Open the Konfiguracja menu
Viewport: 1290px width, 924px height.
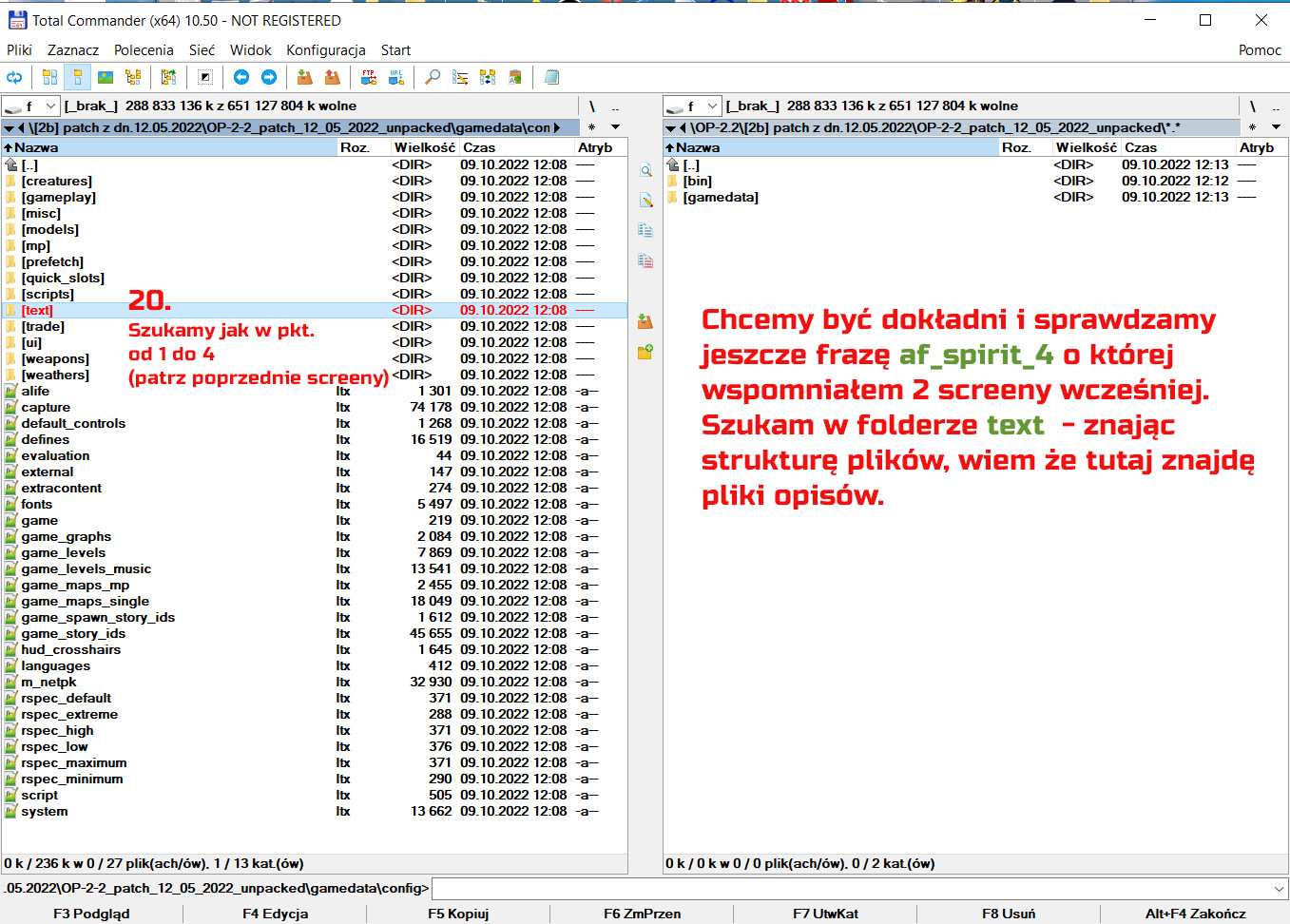[x=326, y=50]
